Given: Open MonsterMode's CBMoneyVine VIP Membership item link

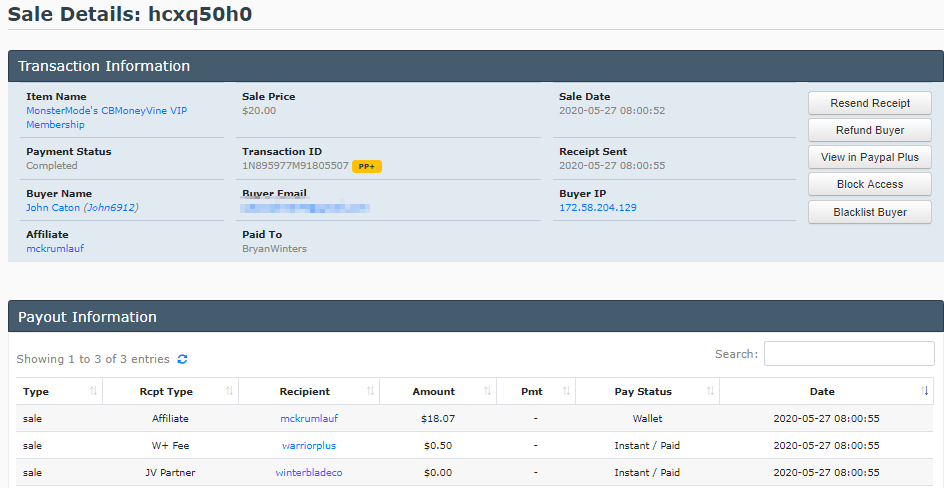Looking at the screenshot, I should click(x=107, y=117).
